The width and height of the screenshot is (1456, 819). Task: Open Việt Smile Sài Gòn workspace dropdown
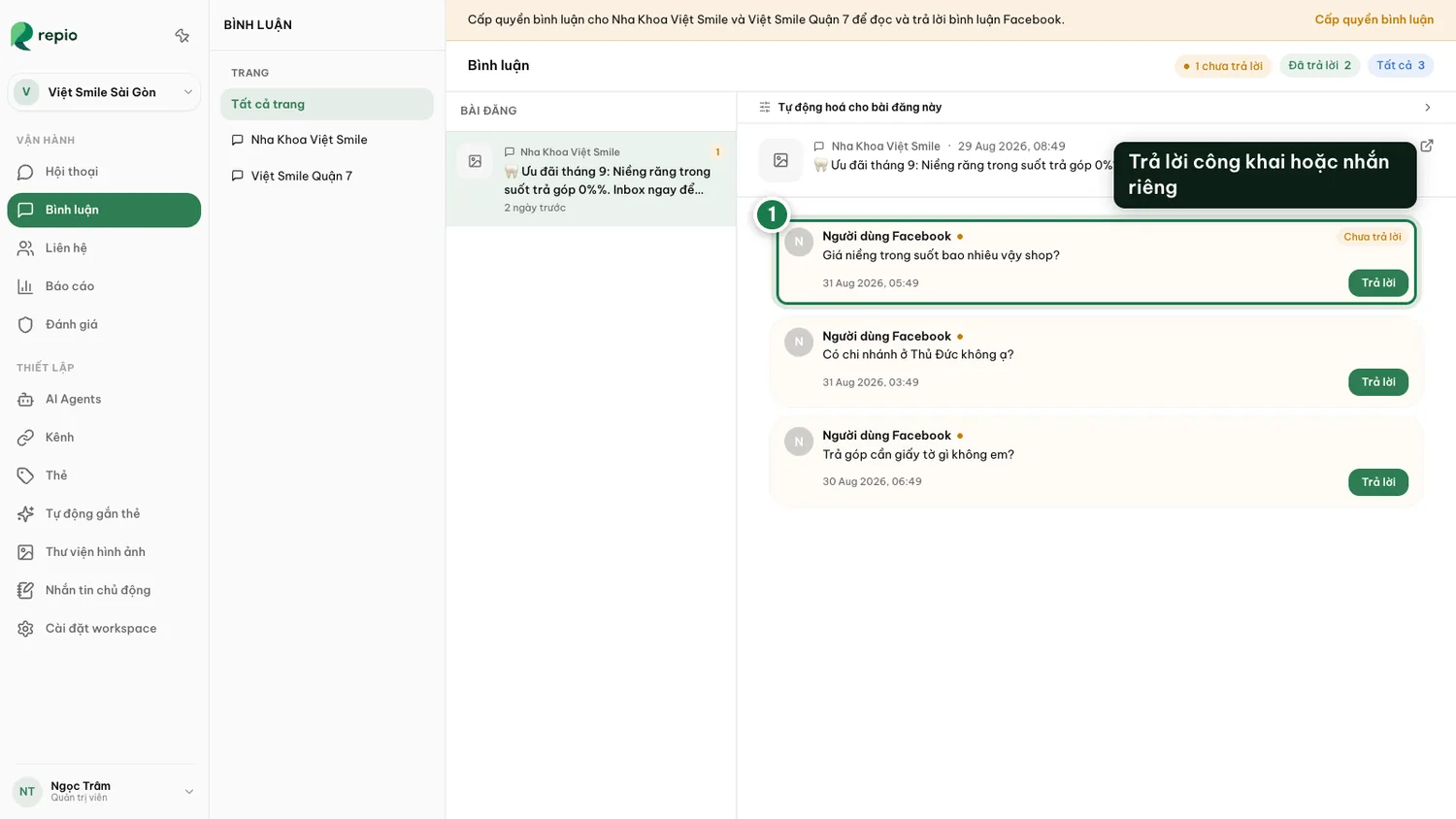104,92
